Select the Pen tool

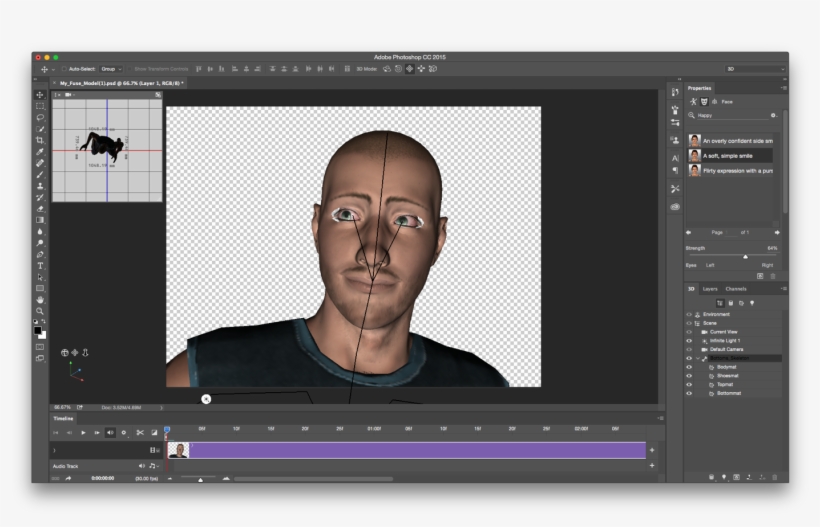40,255
